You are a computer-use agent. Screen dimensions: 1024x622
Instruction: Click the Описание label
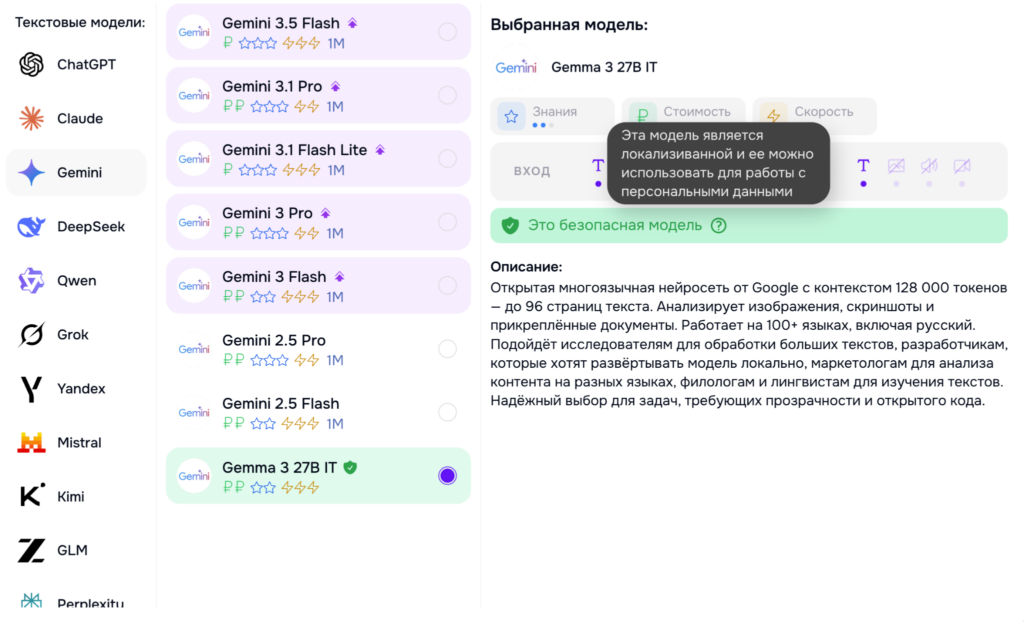click(x=526, y=267)
